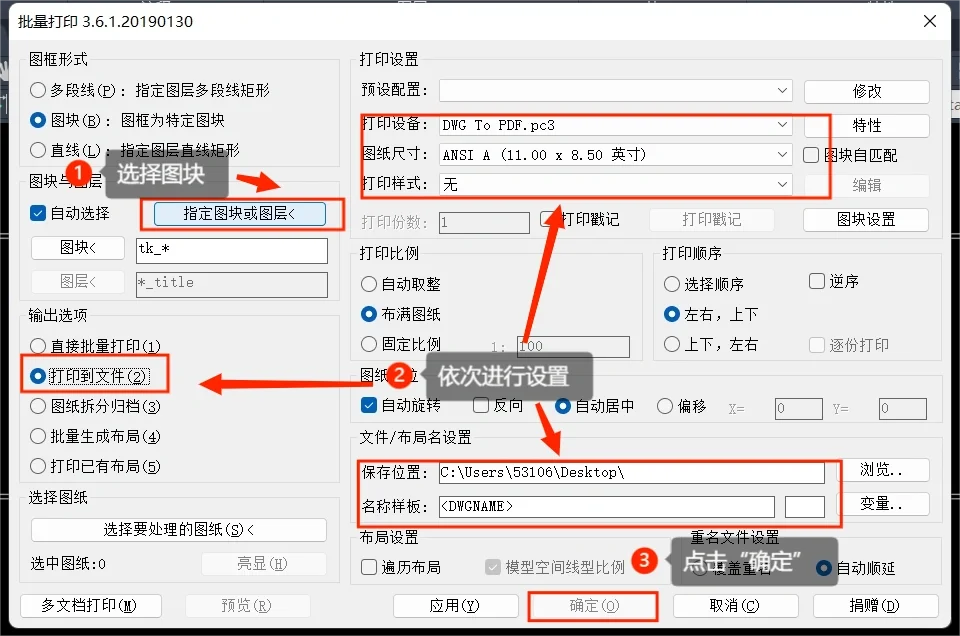Click the 确定 button to confirm
Image resolution: width=960 pixels, height=636 pixels.
(x=592, y=605)
